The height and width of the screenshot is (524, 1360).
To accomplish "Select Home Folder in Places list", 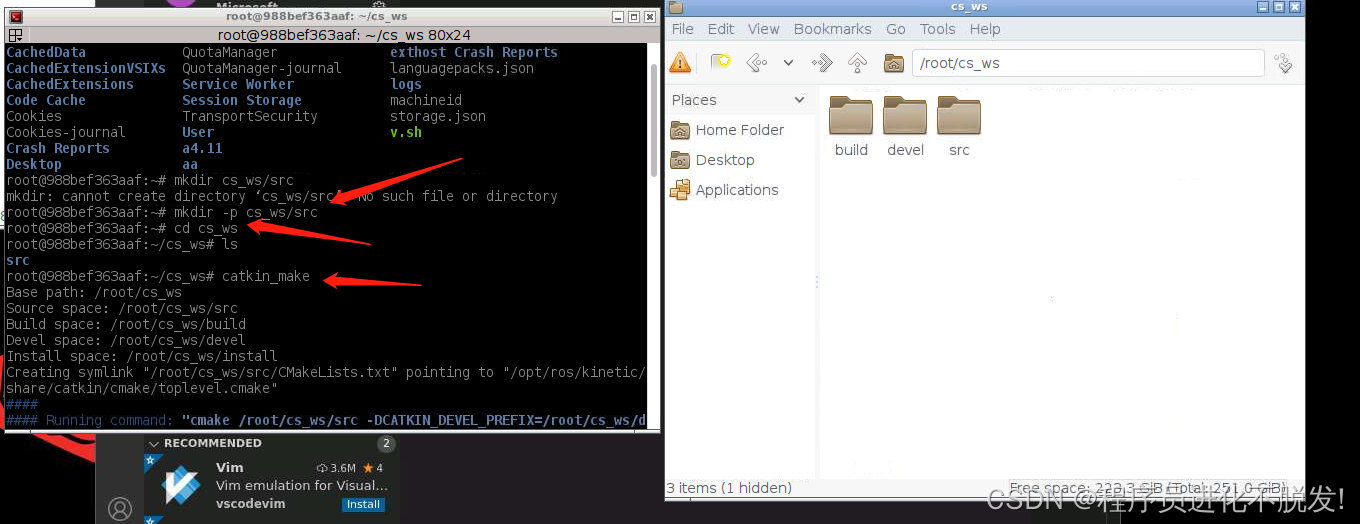I will pyautogui.click(x=740, y=130).
